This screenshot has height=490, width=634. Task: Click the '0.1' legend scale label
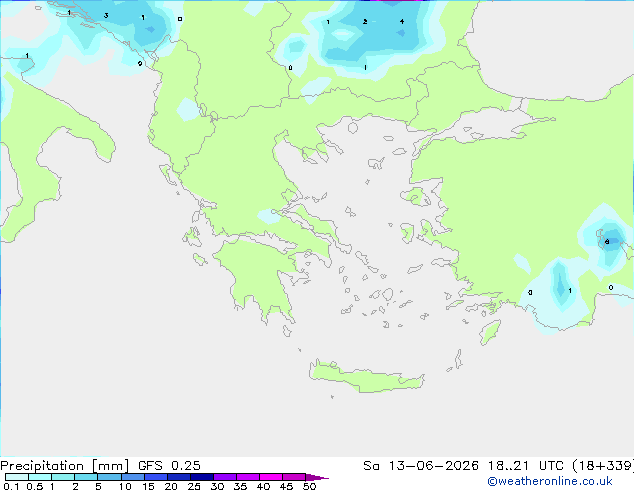pyautogui.click(x=11, y=486)
